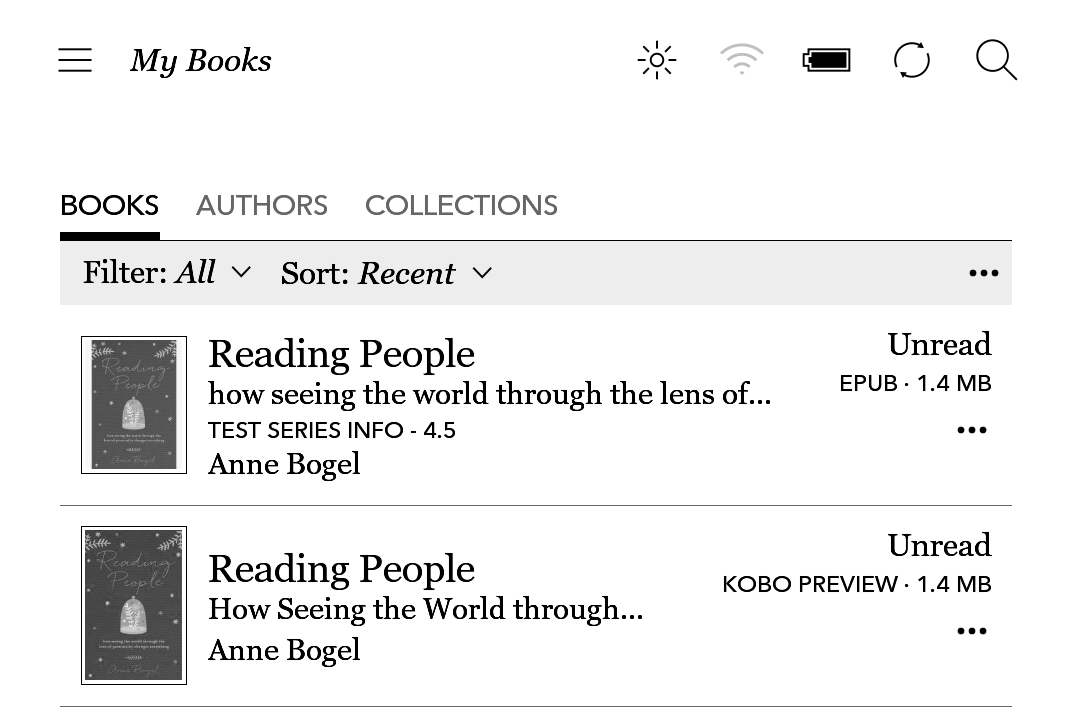Image resolution: width=1072 pixels, height=720 pixels.
Task: Tap the battery status icon
Action: pos(826,61)
